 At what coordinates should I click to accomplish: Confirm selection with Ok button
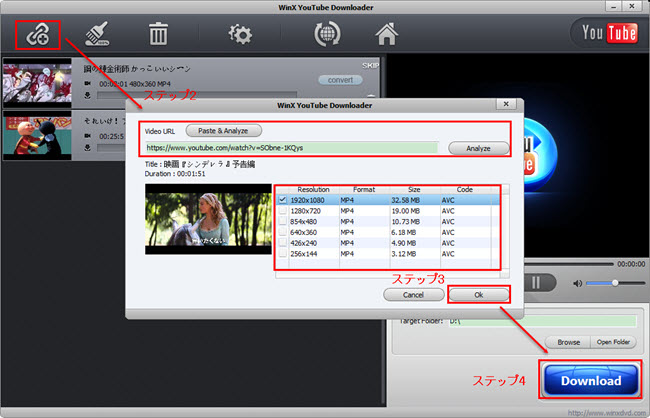coord(479,295)
